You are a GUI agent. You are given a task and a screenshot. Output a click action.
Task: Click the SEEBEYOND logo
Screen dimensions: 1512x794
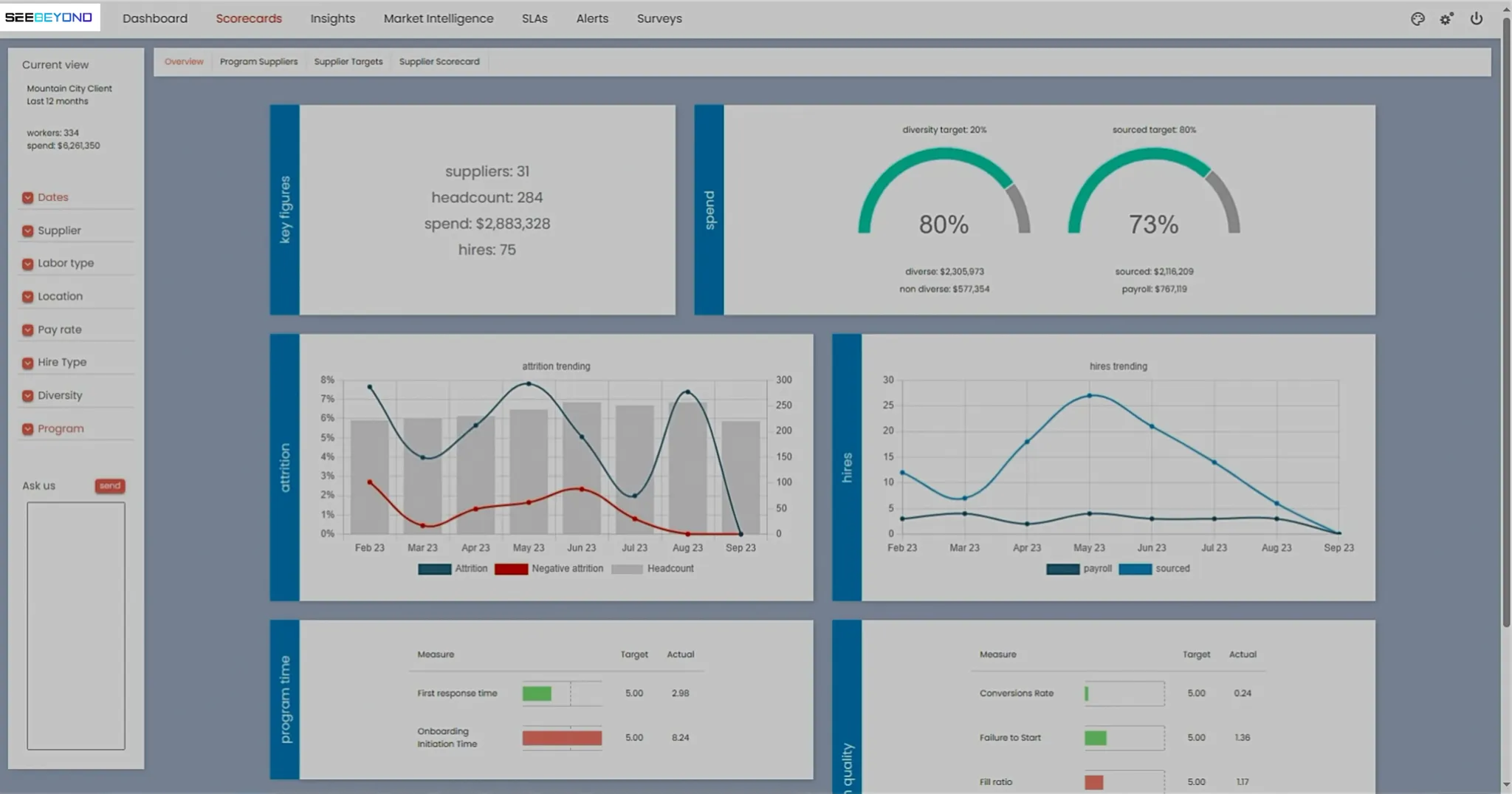[x=49, y=17]
